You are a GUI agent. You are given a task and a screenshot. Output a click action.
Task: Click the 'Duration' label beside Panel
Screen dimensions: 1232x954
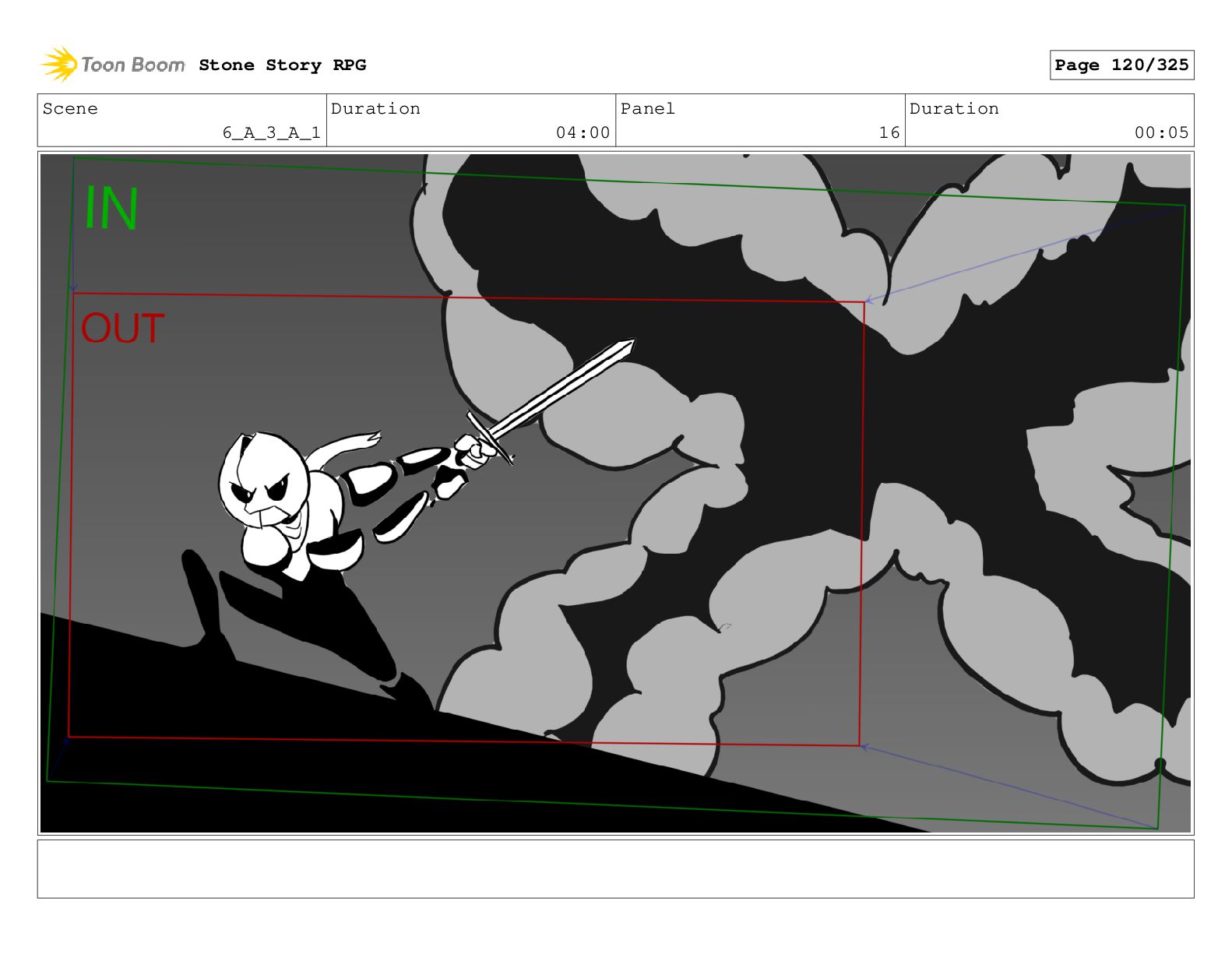[x=954, y=109]
